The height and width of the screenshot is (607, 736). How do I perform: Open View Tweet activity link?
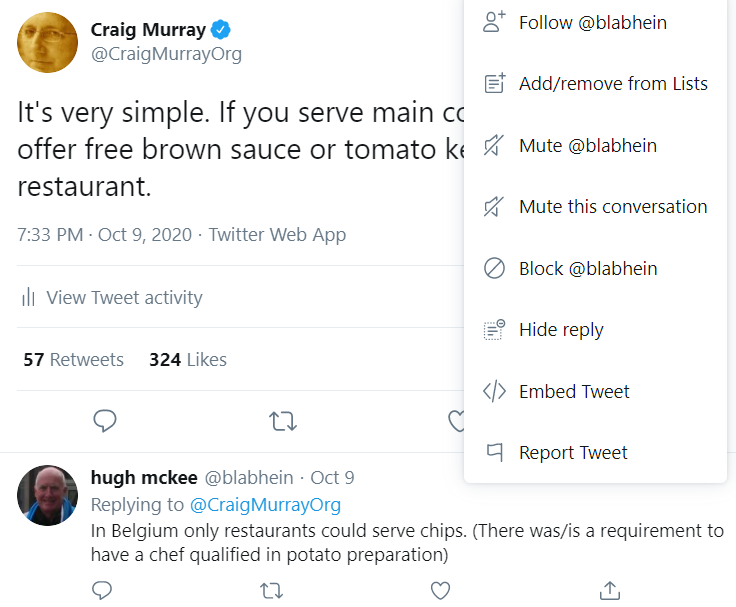pyautogui.click(x=124, y=298)
